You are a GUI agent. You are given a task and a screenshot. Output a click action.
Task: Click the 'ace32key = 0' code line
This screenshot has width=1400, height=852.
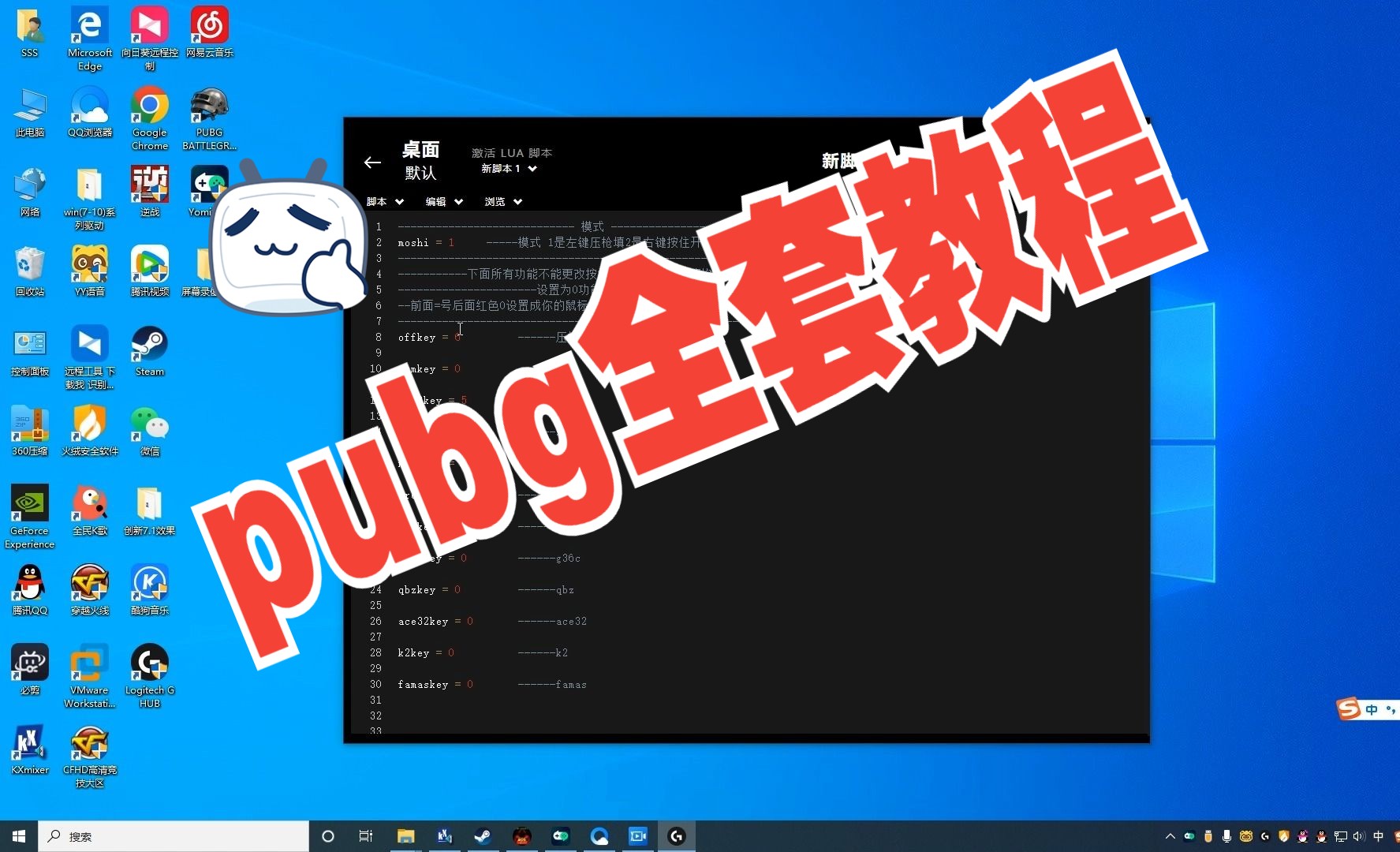pyautogui.click(x=435, y=621)
